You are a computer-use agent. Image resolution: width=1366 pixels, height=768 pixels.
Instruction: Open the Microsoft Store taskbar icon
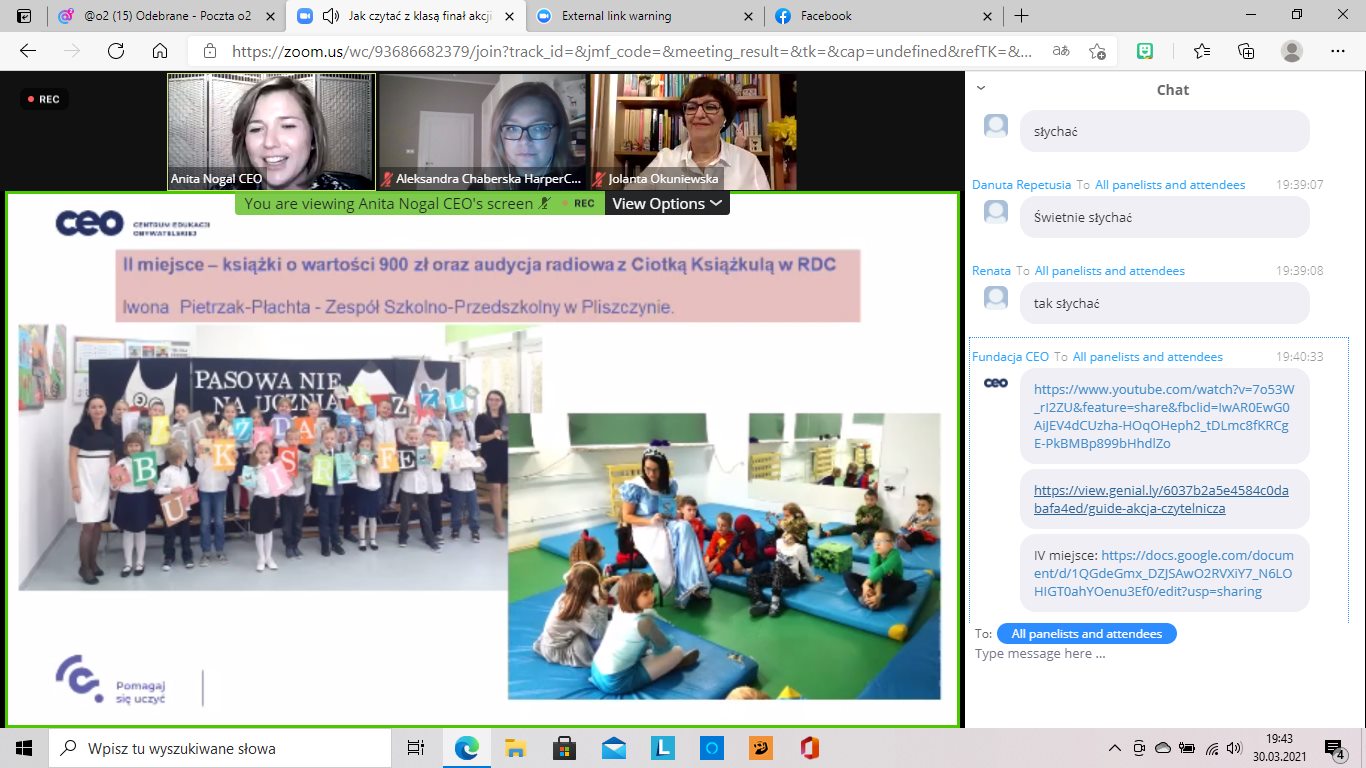pos(564,748)
